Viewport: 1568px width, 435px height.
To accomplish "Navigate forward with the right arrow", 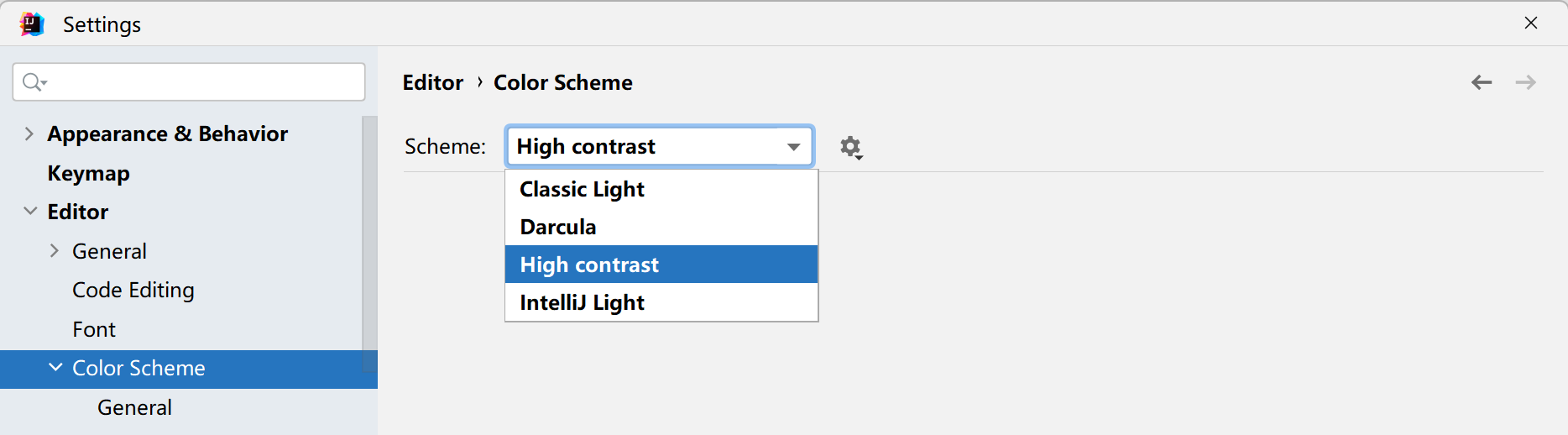I will (x=1525, y=82).
